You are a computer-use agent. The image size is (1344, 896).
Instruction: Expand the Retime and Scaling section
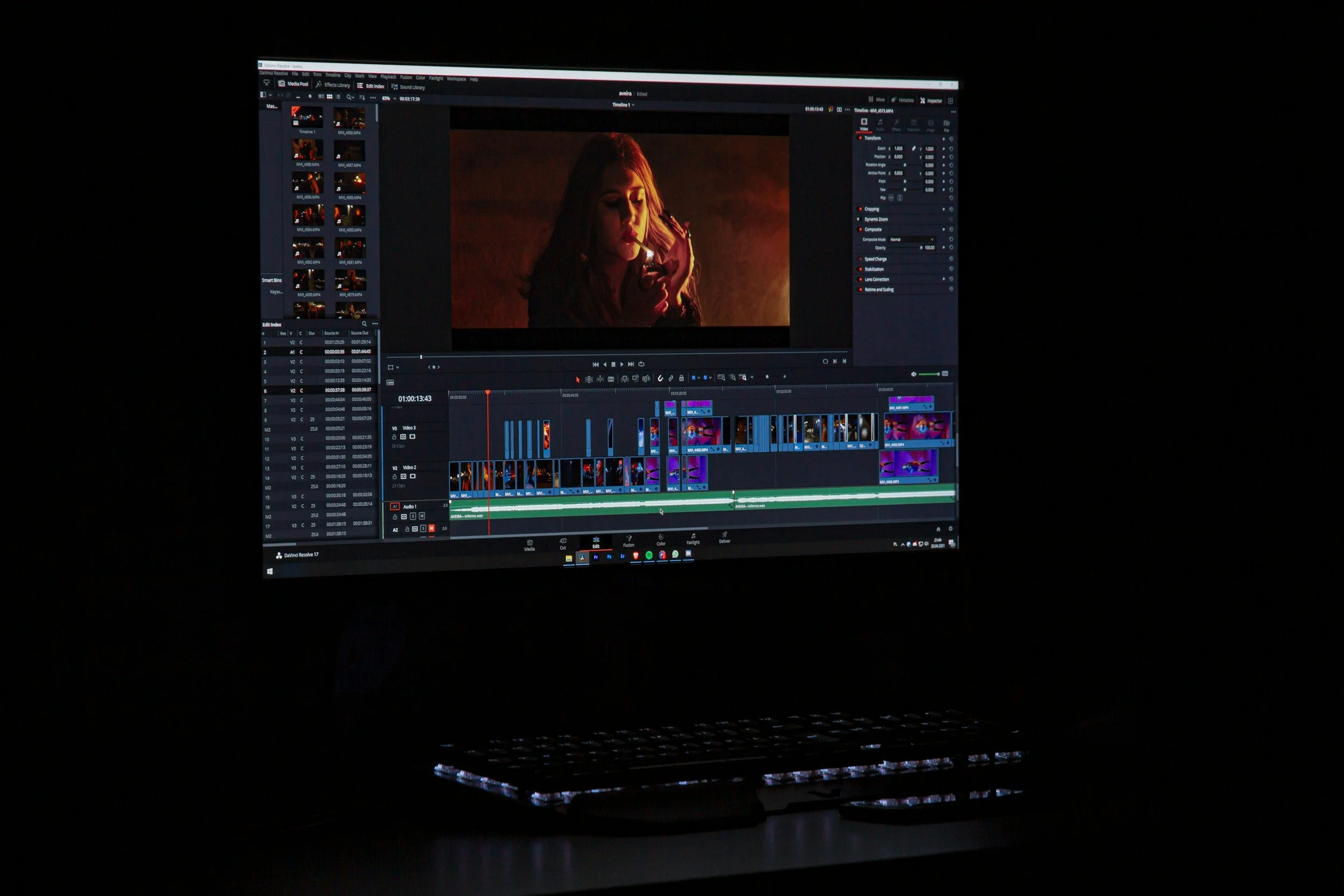879,290
